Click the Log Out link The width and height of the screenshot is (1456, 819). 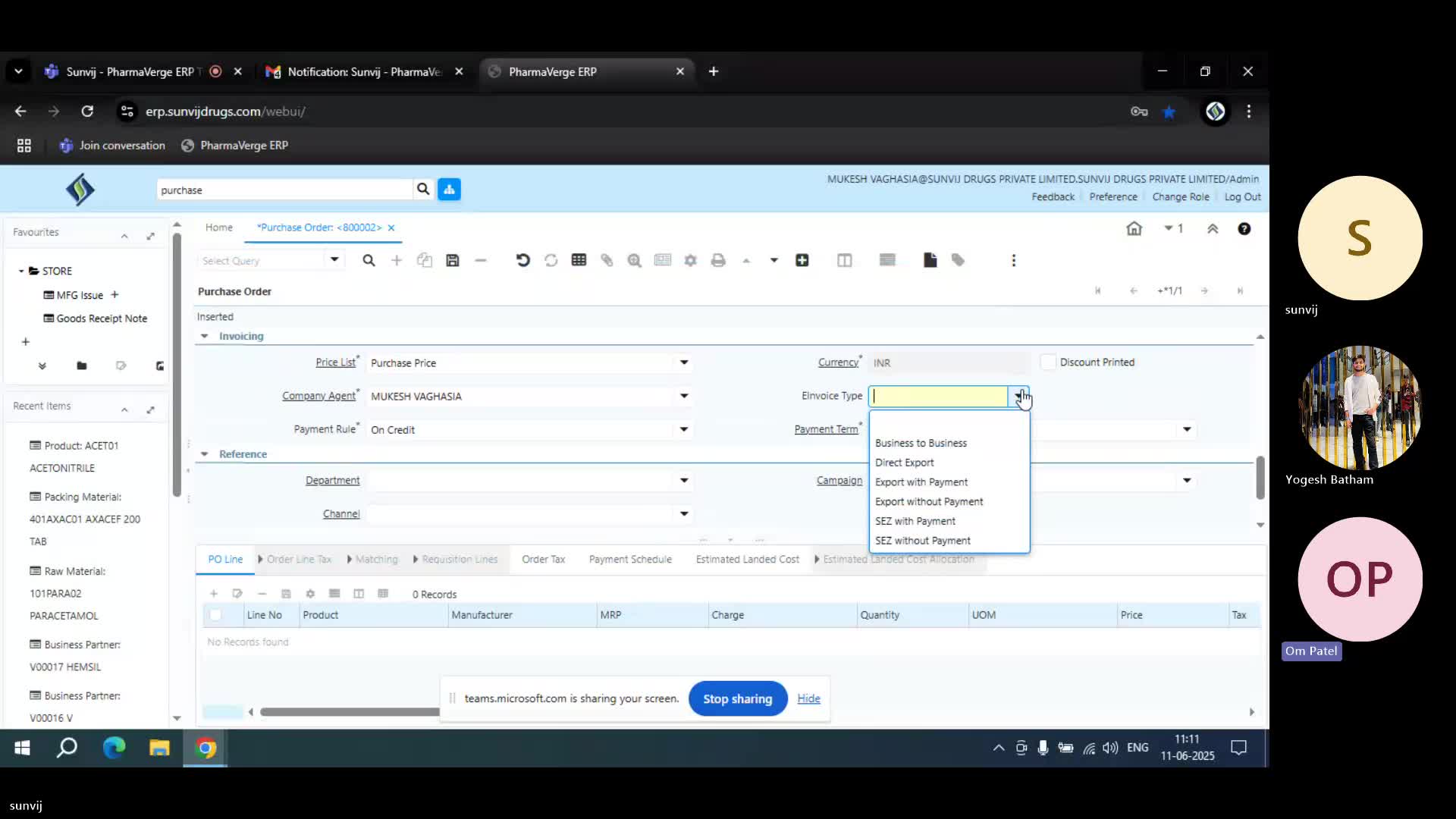(x=1242, y=197)
